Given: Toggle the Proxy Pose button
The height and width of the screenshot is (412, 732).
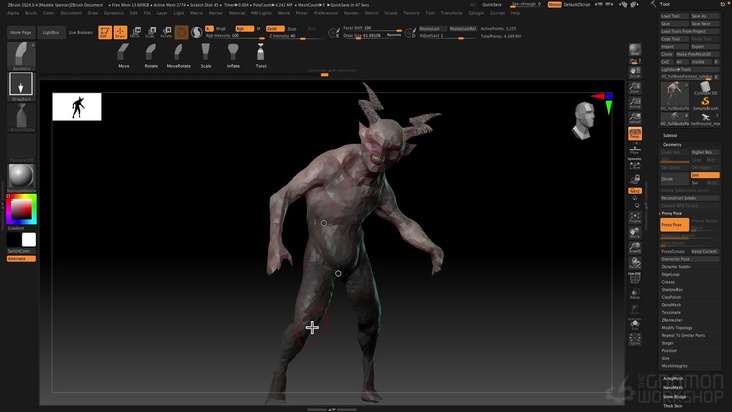Looking at the screenshot, I should click(x=675, y=224).
